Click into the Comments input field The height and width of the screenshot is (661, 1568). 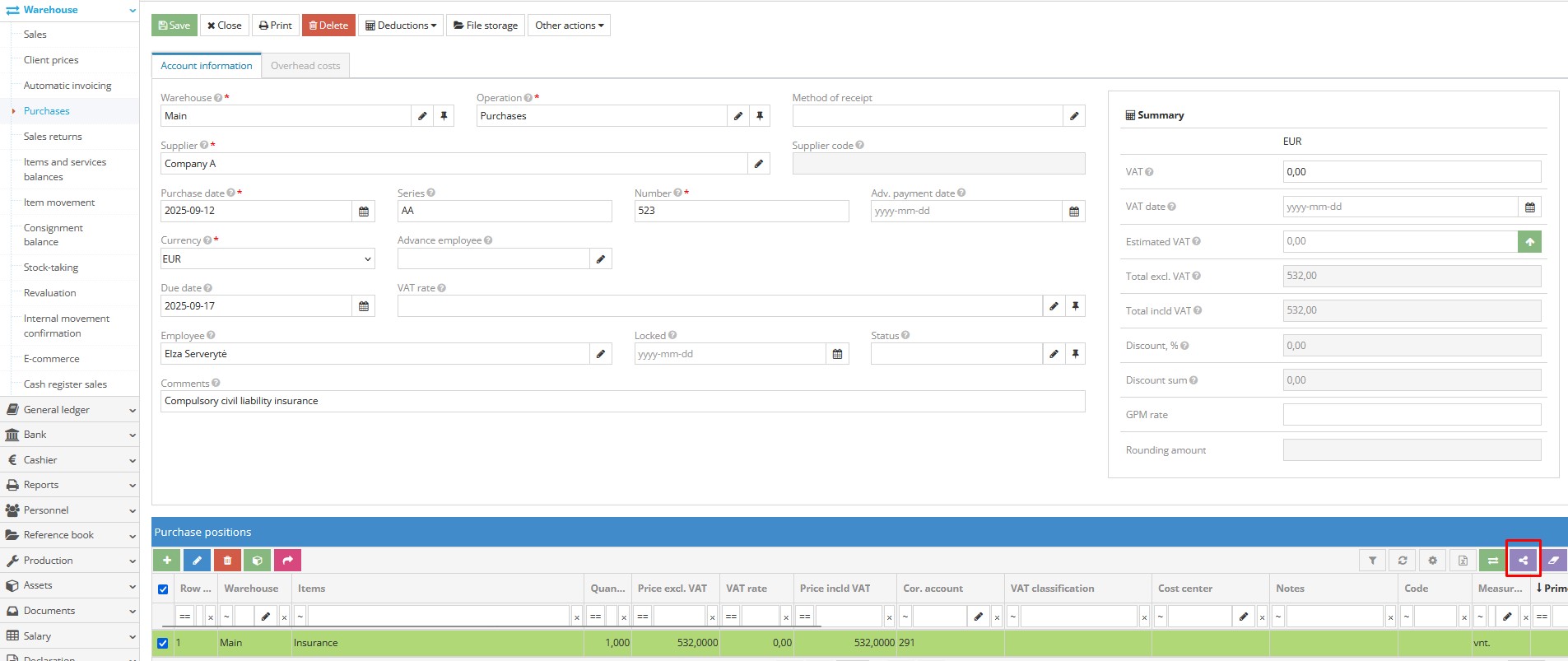click(622, 402)
